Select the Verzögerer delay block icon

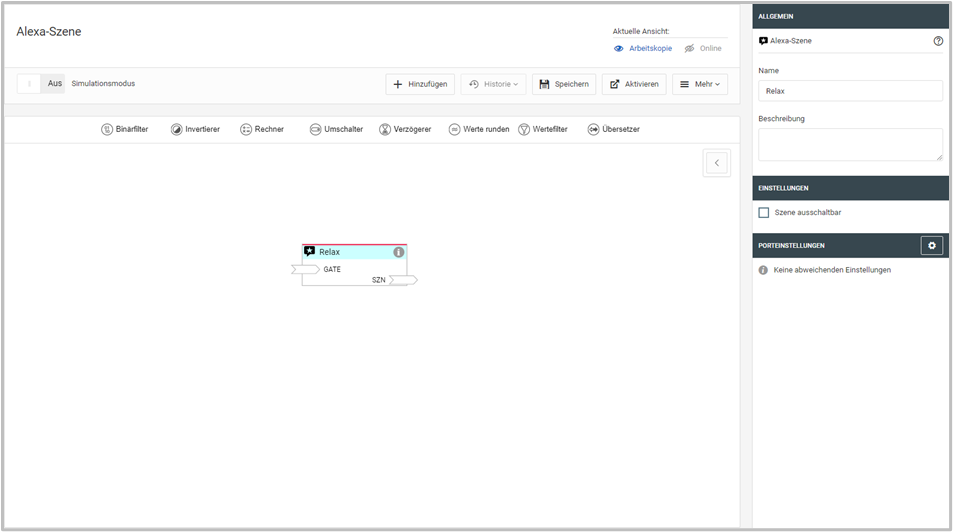385,129
